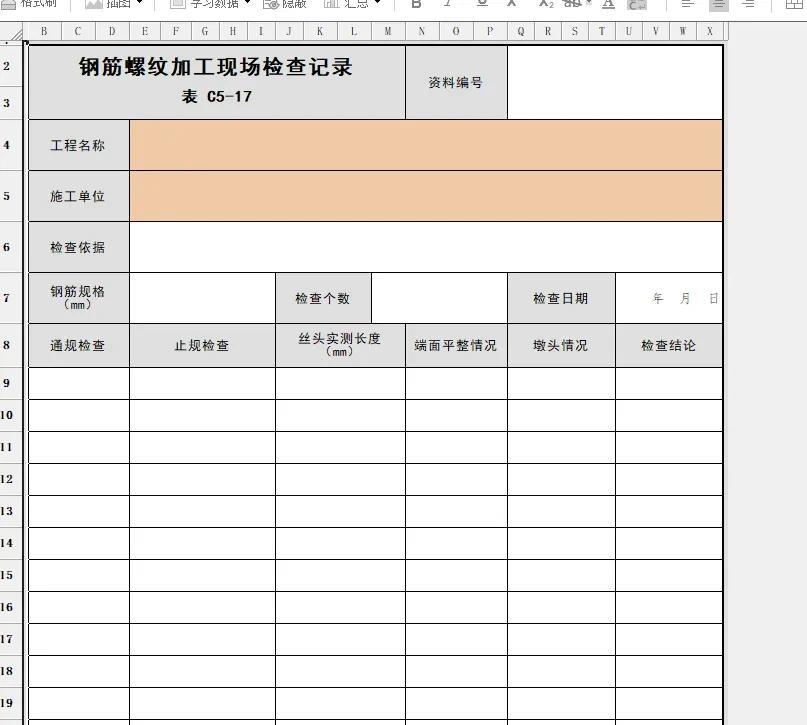Image resolution: width=807 pixels, height=725 pixels.
Task: Click the row 9 cell under 通规检查
Action: click(79, 383)
